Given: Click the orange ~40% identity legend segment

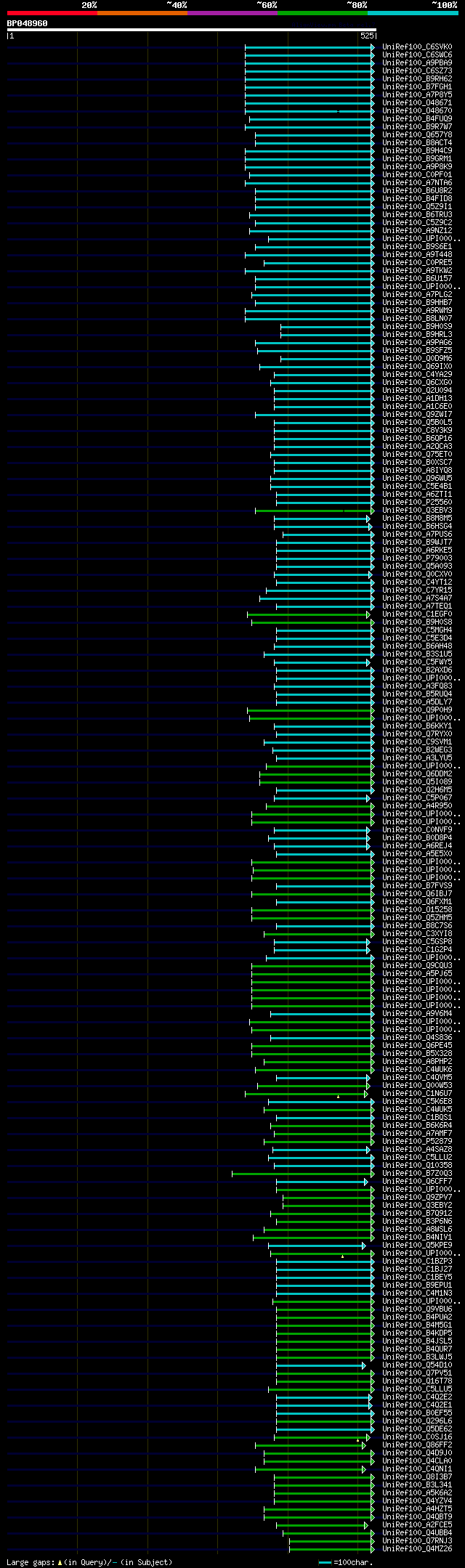Looking at the screenshot, I should pyautogui.click(x=142, y=13).
